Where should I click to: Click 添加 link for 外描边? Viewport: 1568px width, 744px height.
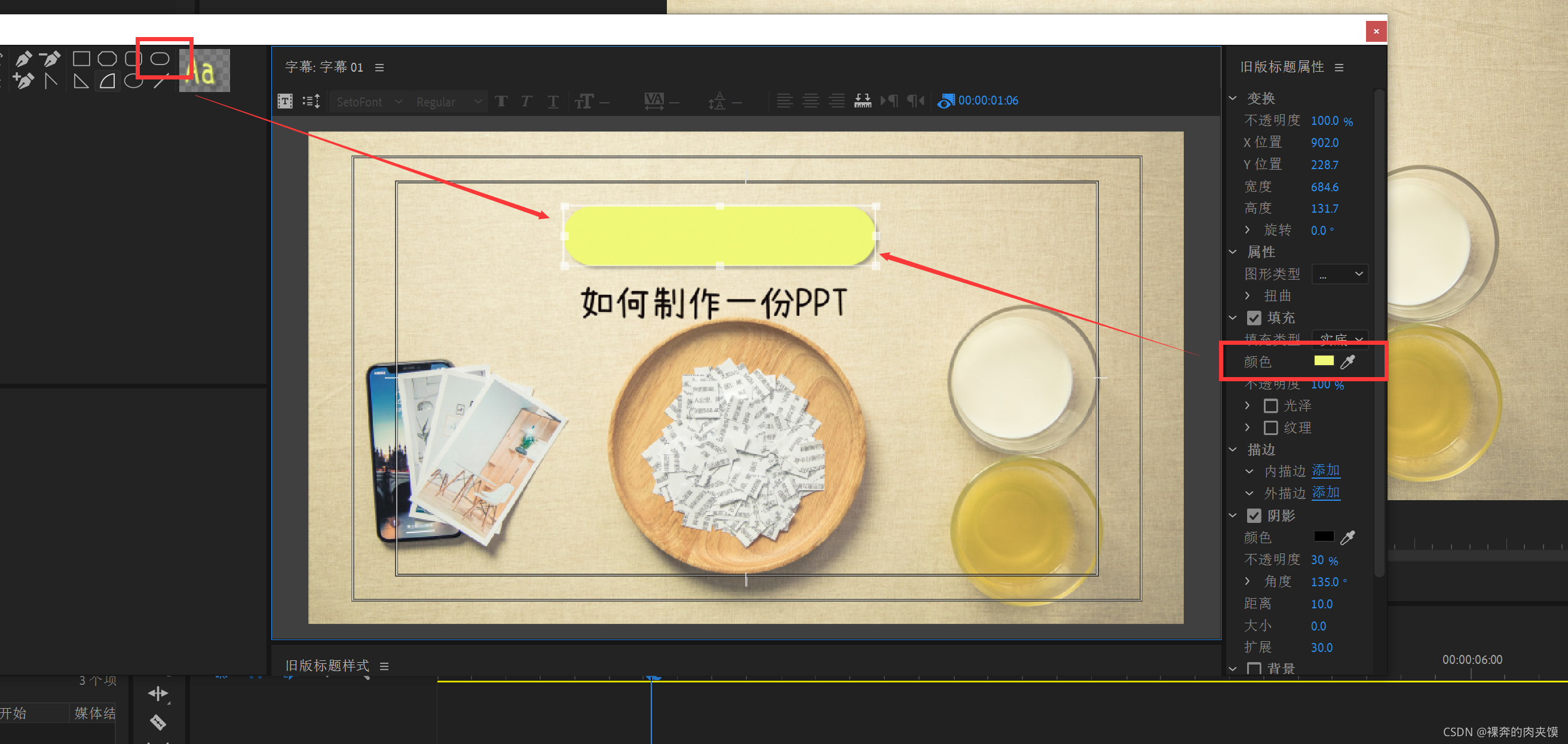point(1326,492)
